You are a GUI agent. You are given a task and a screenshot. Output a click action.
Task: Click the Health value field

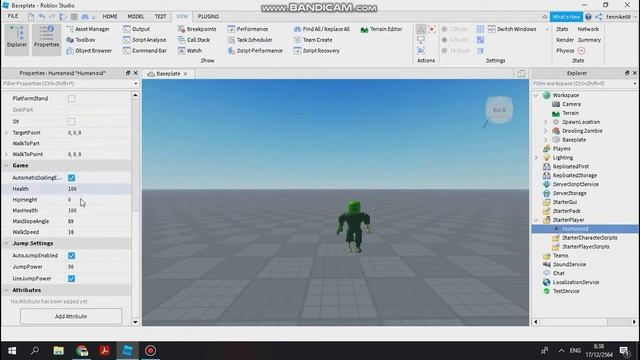point(98,189)
